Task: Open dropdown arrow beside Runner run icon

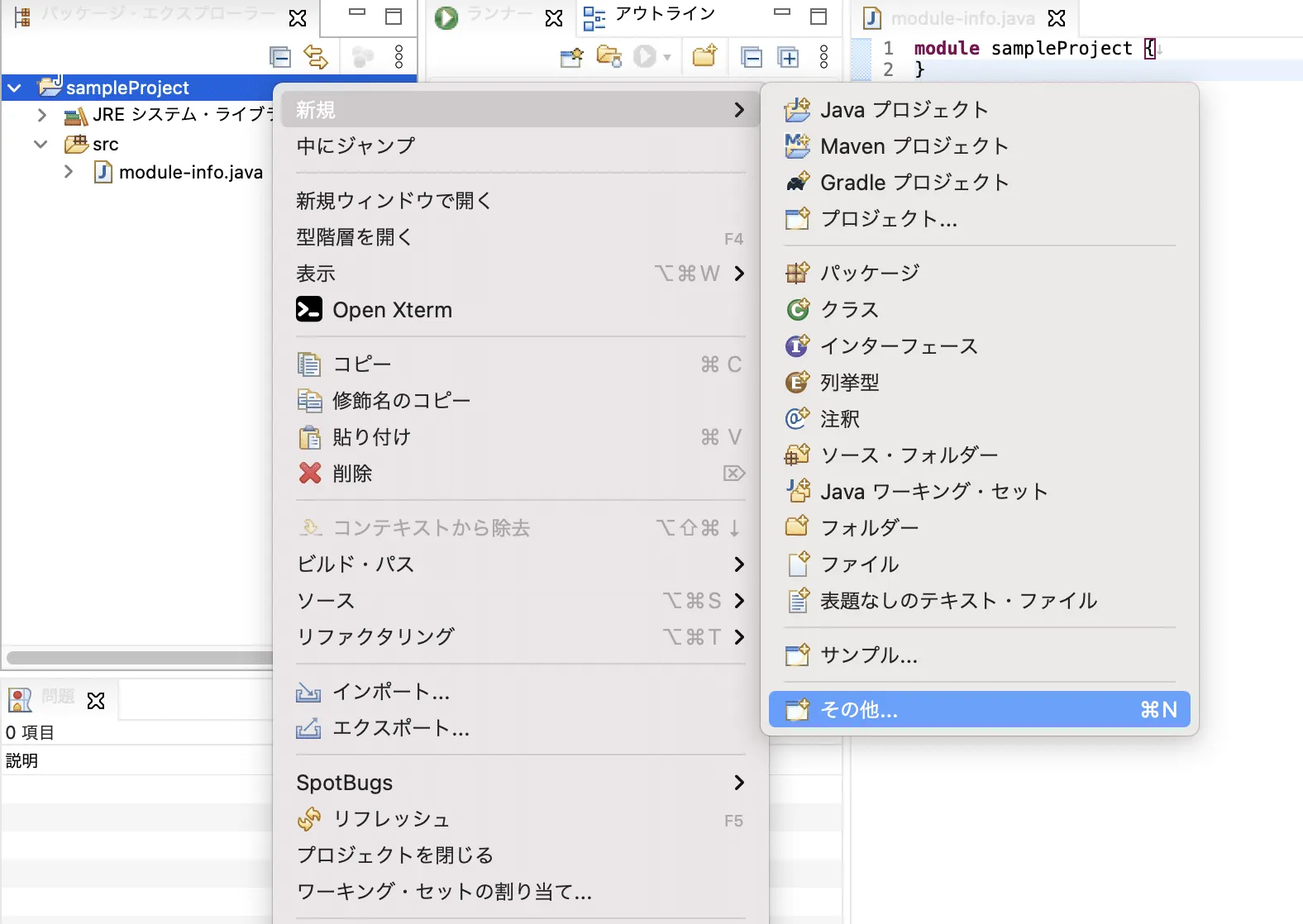Action: [x=666, y=57]
